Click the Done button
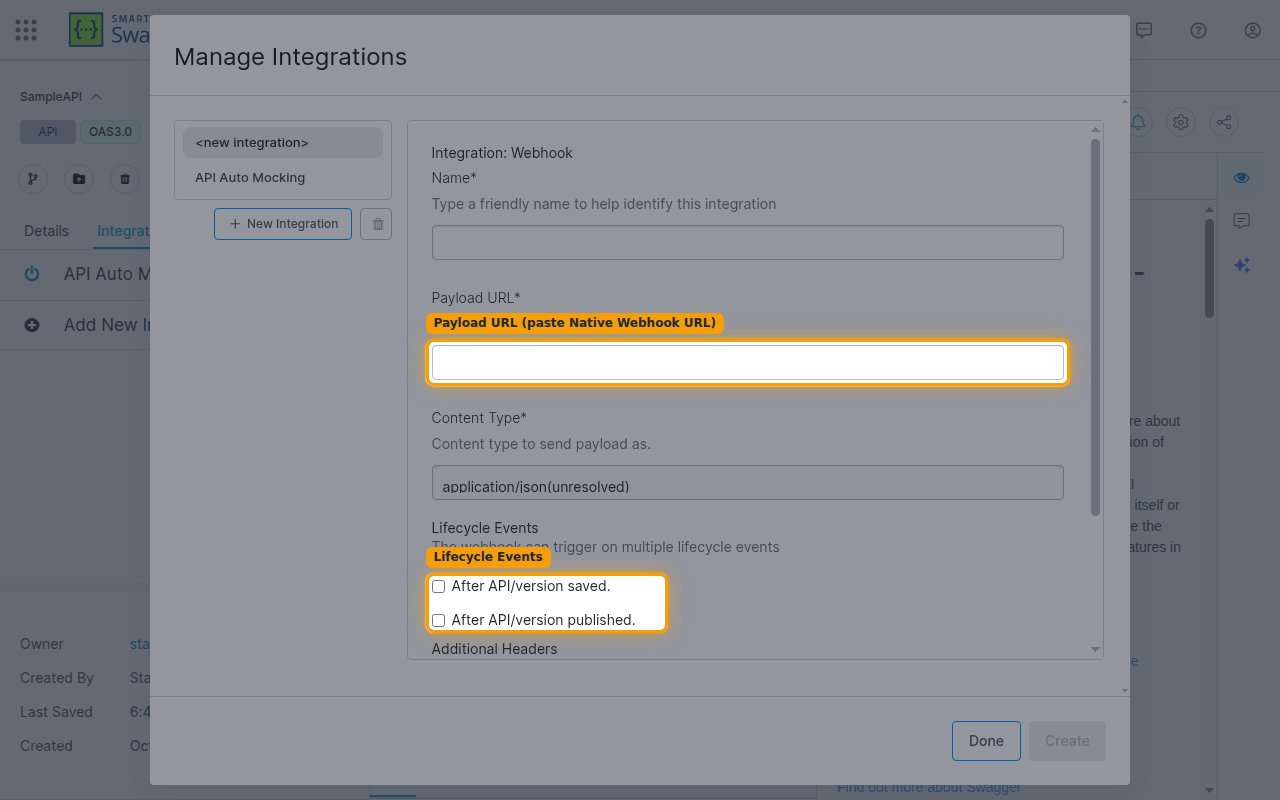The width and height of the screenshot is (1280, 800). click(x=986, y=741)
